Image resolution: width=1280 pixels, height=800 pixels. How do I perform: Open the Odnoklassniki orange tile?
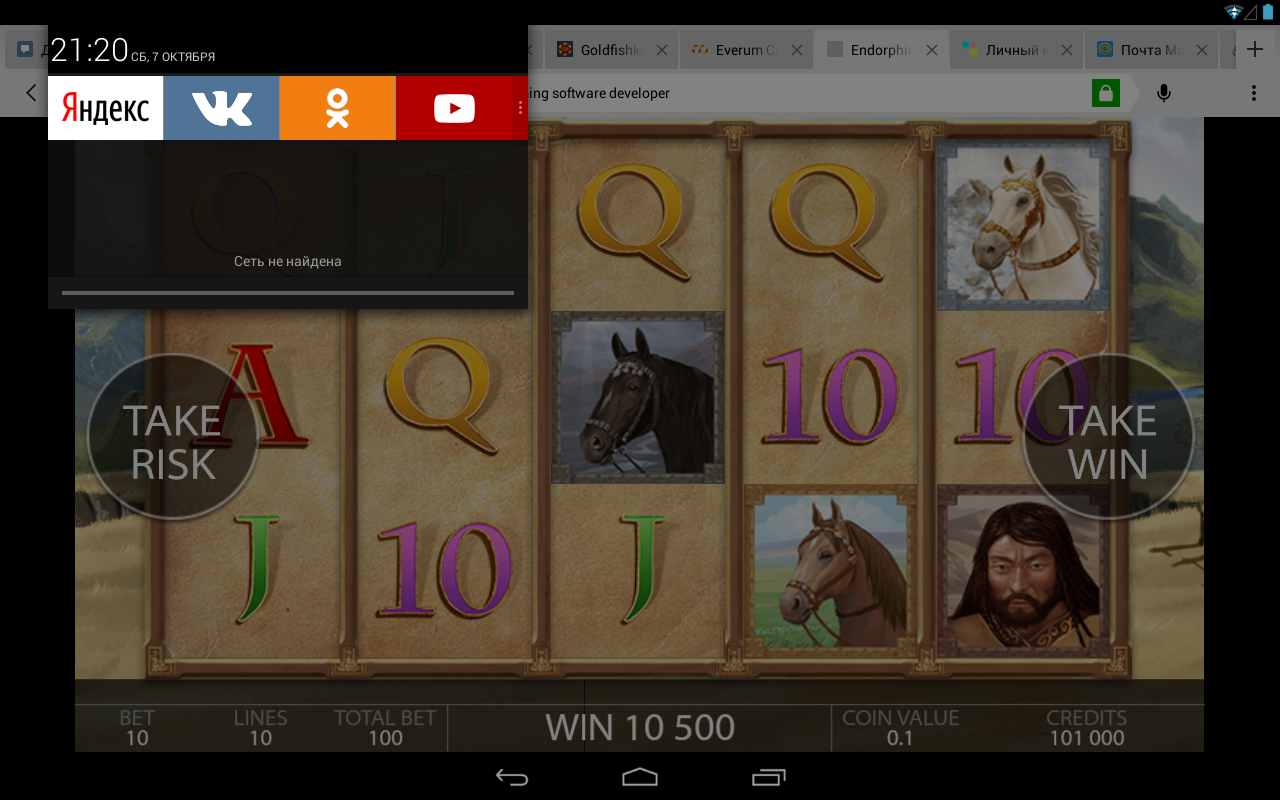[x=337, y=107]
